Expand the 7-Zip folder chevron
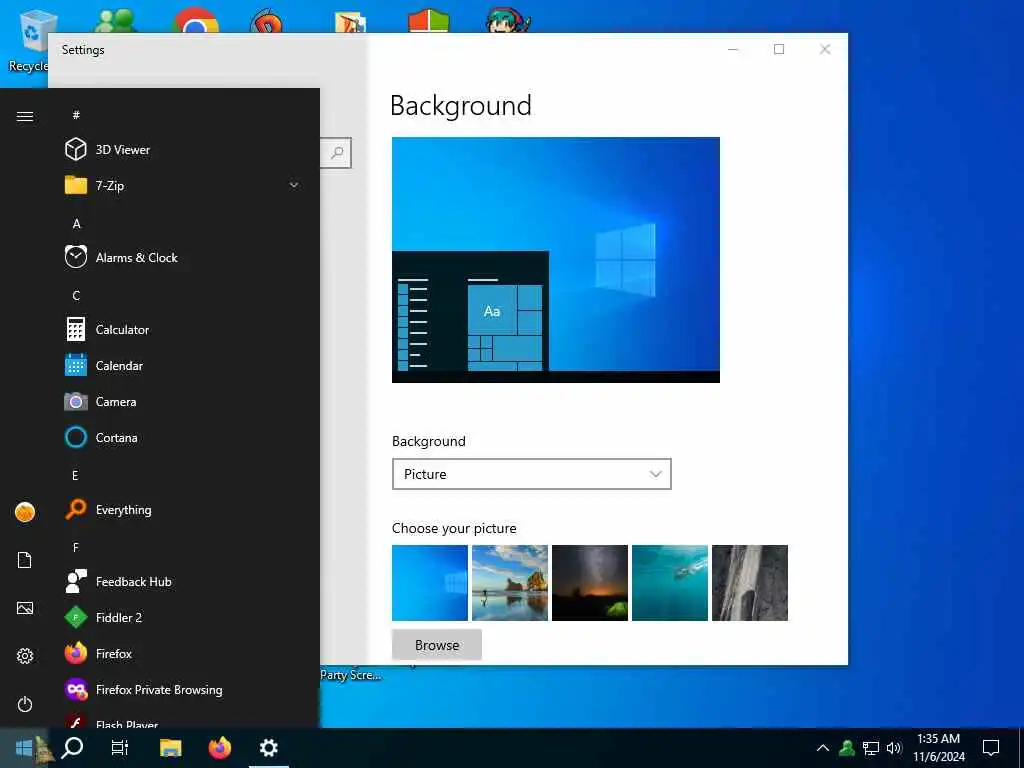This screenshot has height=768, width=1024. pyautogui.click(x=294, y=185)
